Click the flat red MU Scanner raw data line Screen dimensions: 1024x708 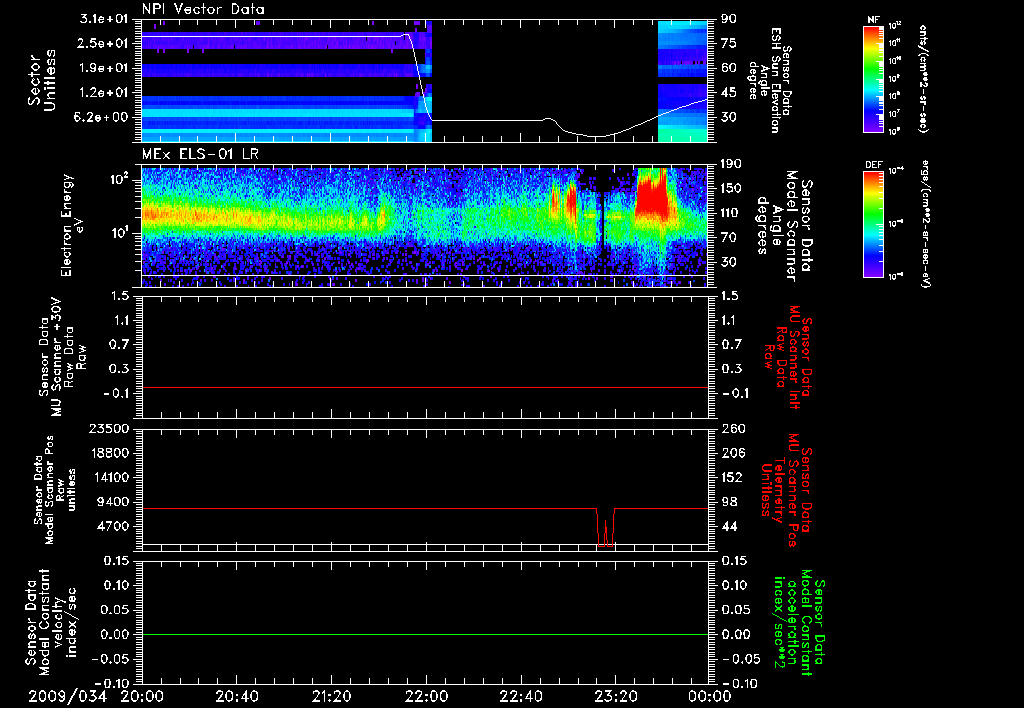tap(425, 387)
